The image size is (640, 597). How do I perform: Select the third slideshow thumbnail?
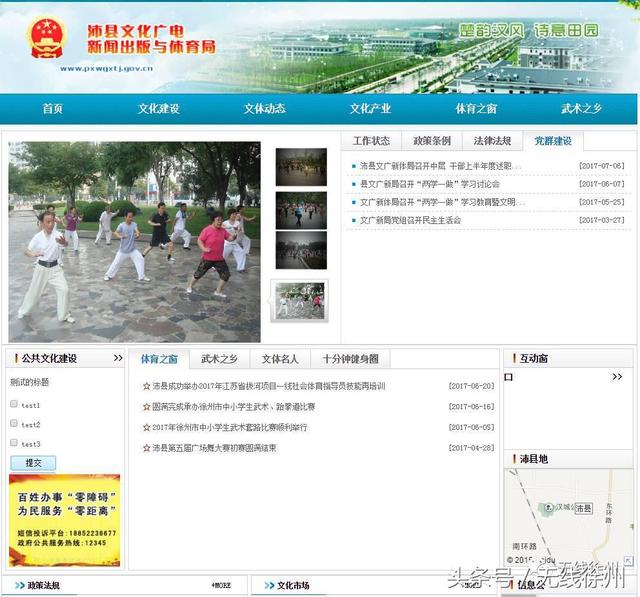point(301,250)
